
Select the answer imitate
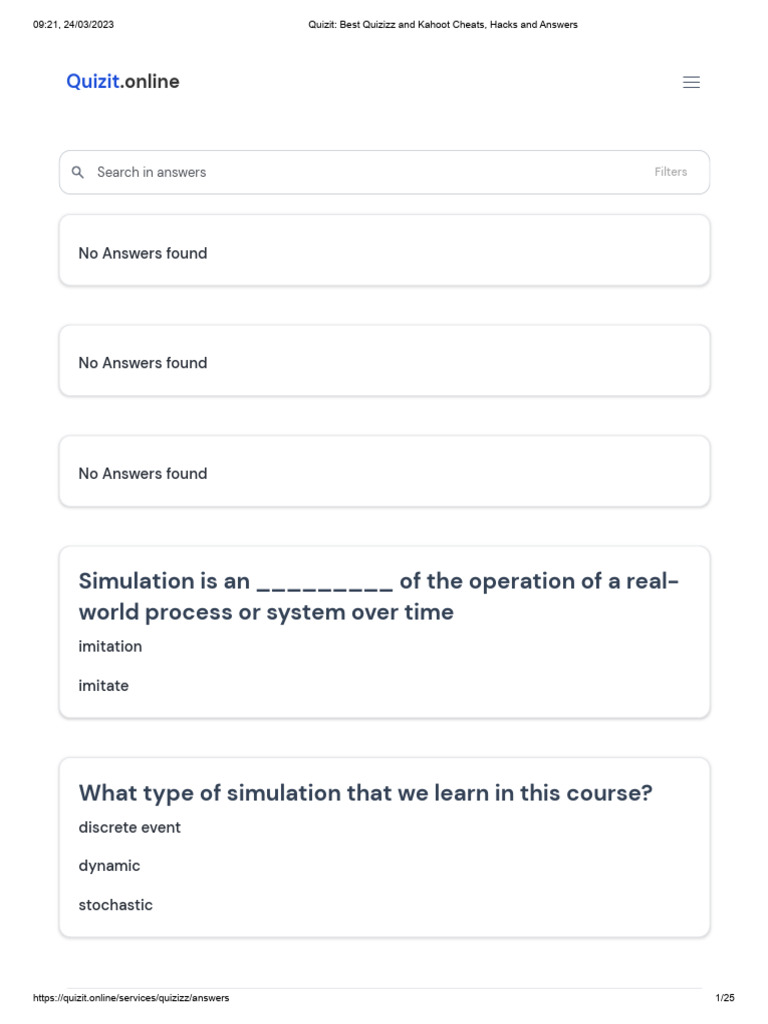coord(104,686)
